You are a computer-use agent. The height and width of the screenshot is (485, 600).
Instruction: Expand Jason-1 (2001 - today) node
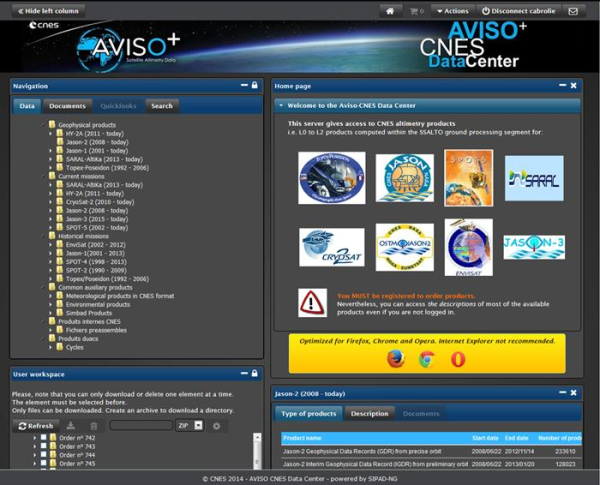(51, 151)
